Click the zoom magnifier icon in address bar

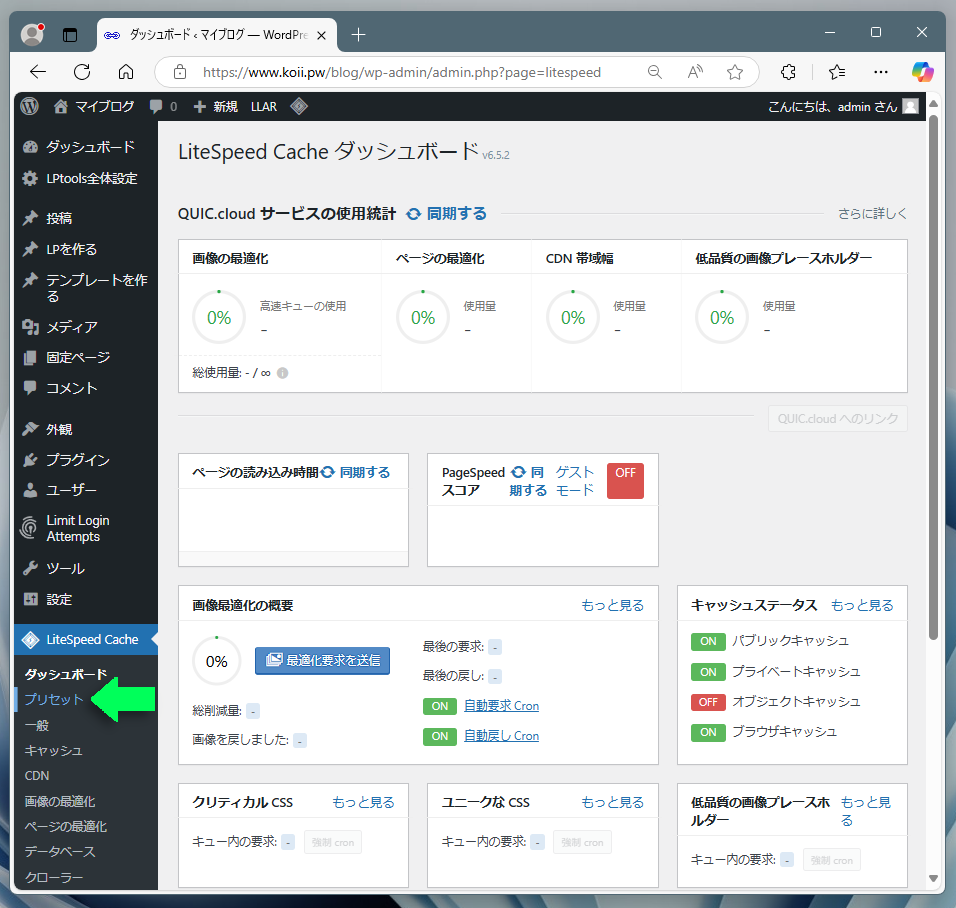(655, 72)
